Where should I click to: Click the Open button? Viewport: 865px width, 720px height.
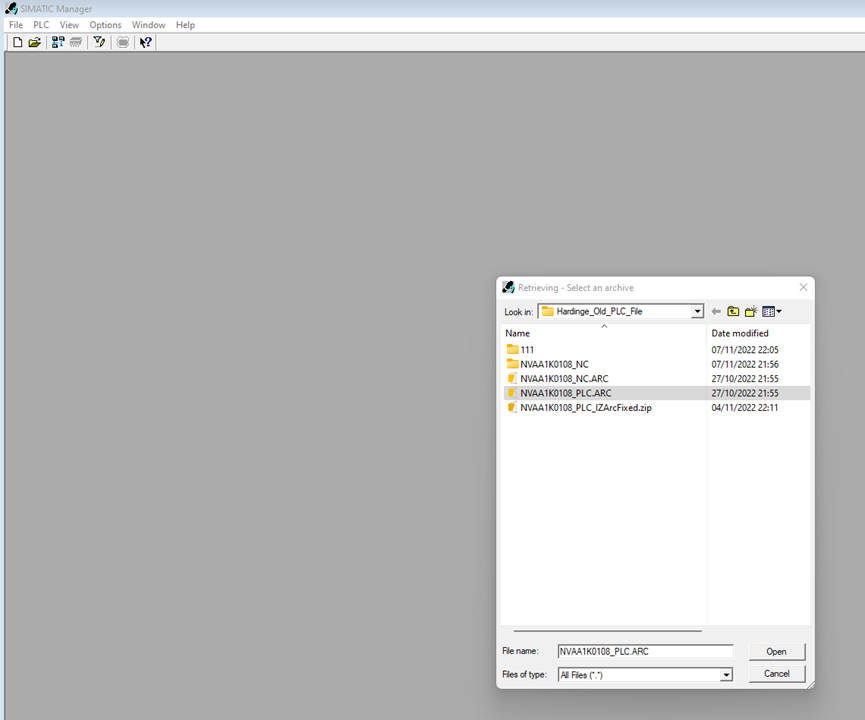tap(777, 652)
